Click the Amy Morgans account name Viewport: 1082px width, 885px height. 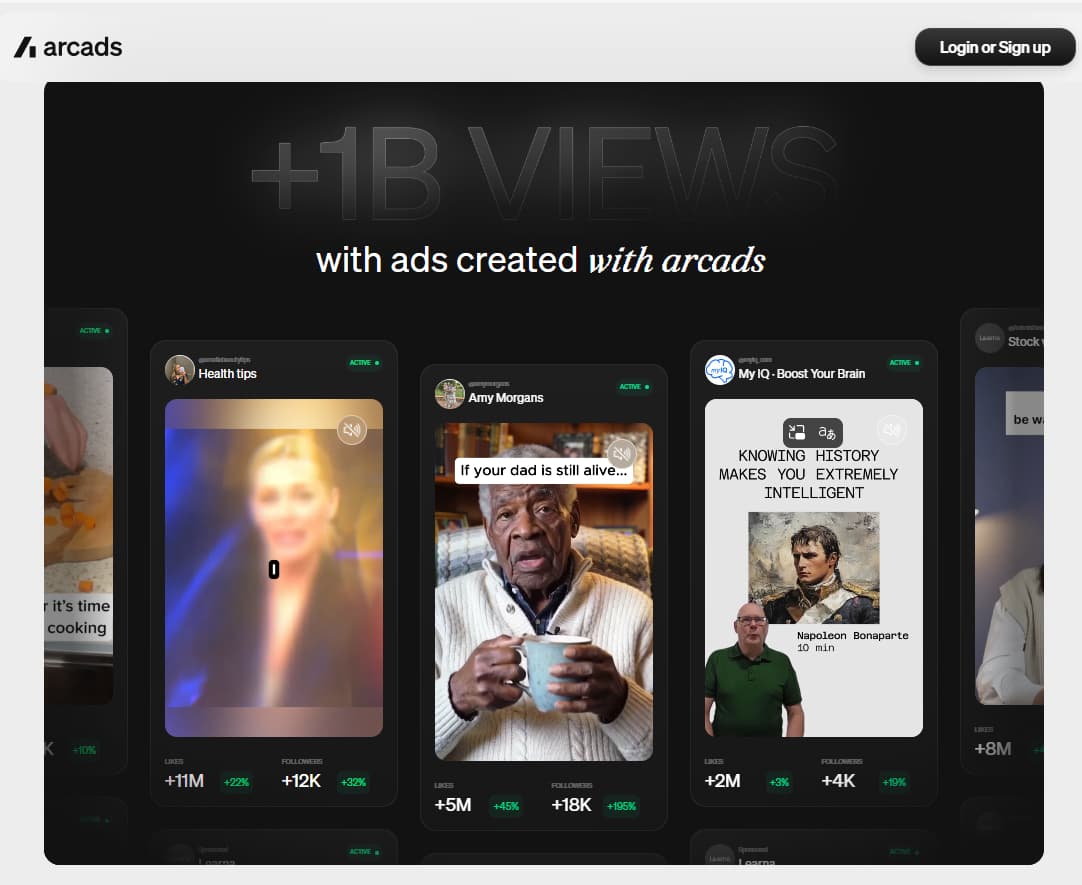point(506,398)
